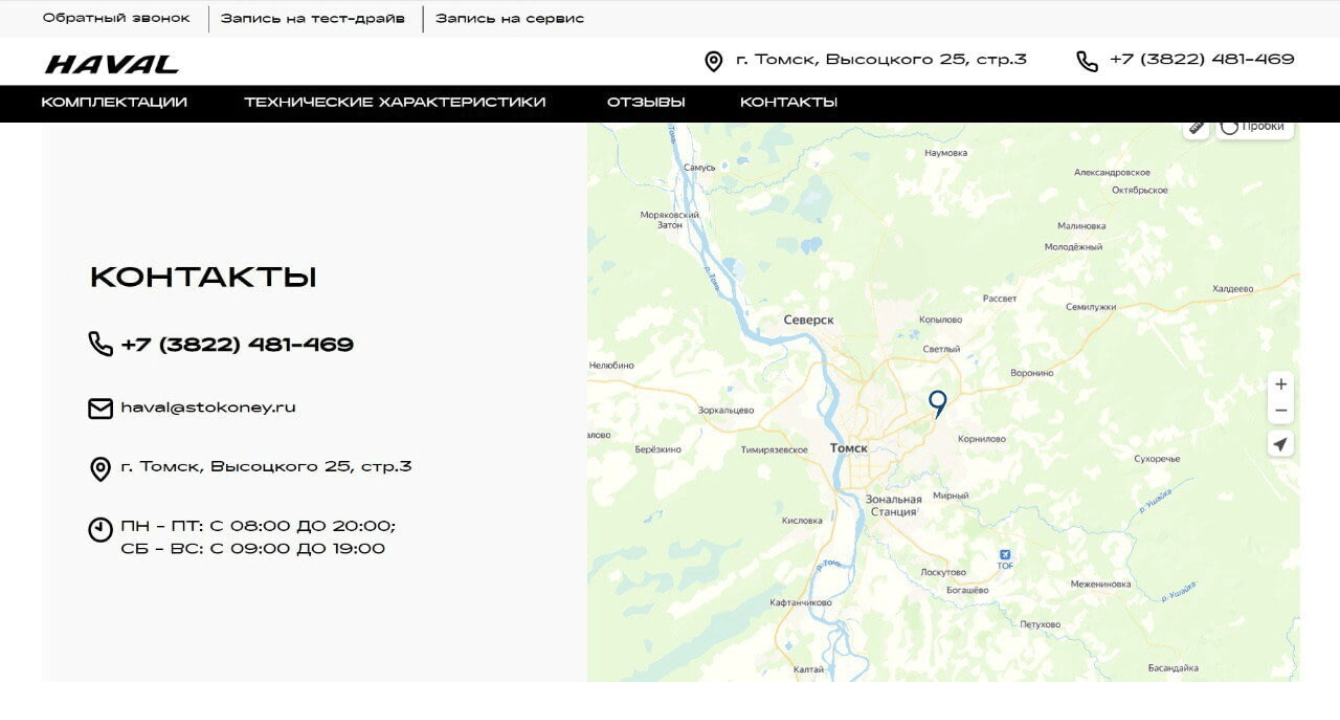Click the HAVAL logo
The width and height of the screenshot is (1340, 720).
click(112, 65)
